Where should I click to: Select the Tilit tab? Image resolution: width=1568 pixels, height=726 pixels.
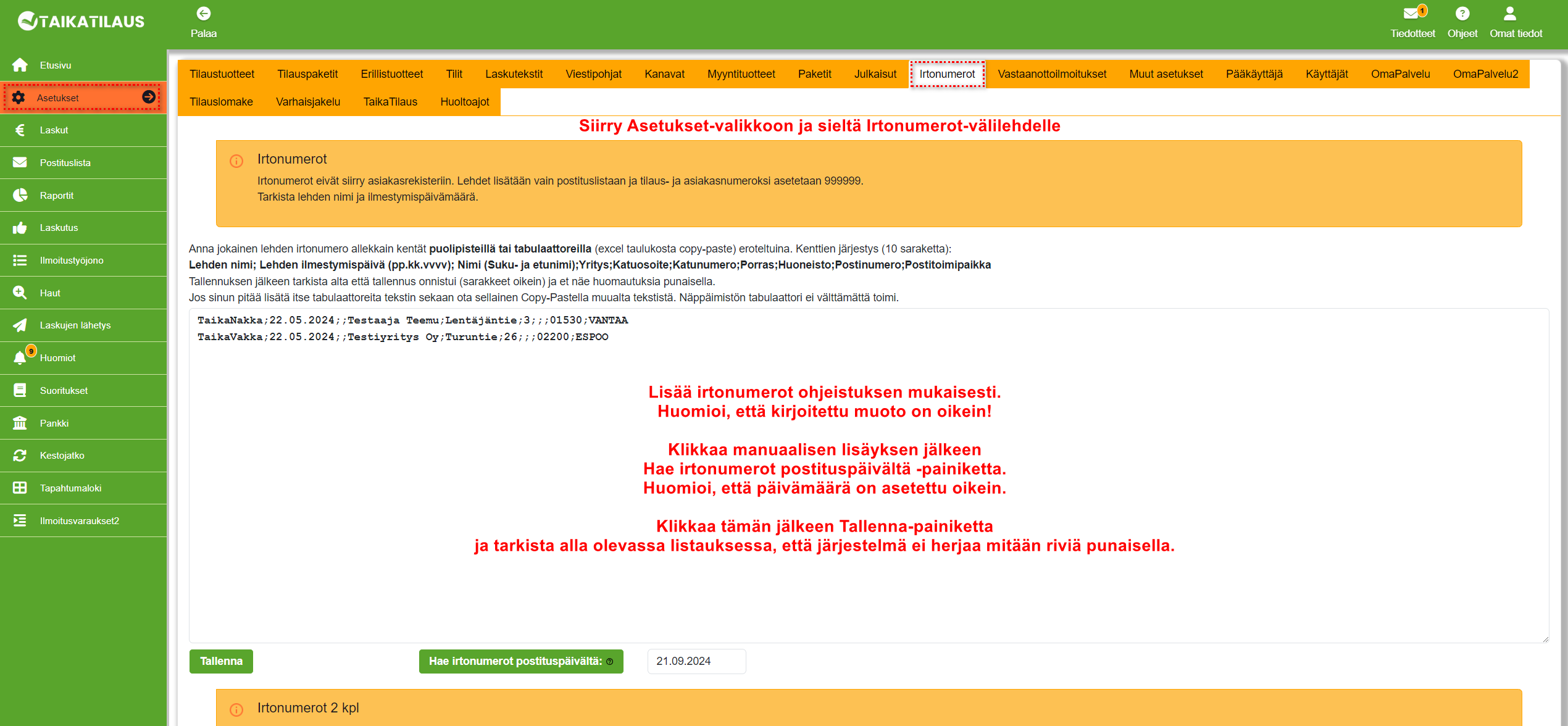454,74
